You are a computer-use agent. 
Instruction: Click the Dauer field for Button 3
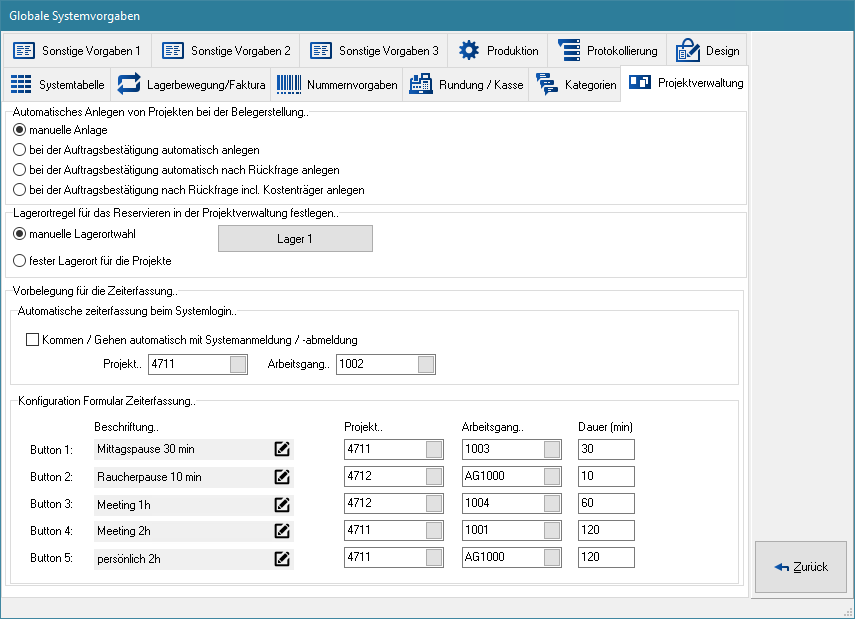[606, 503]
